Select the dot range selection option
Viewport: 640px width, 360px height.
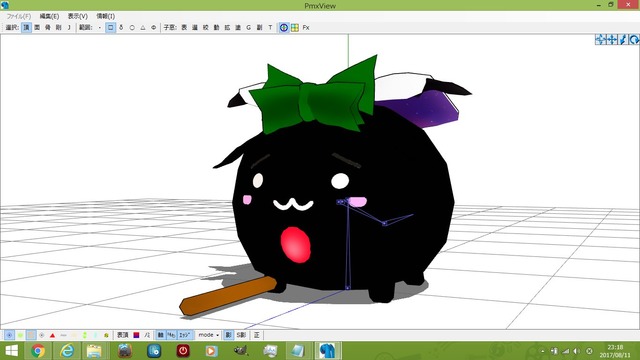pyautogui.click(x=100, y=27)
